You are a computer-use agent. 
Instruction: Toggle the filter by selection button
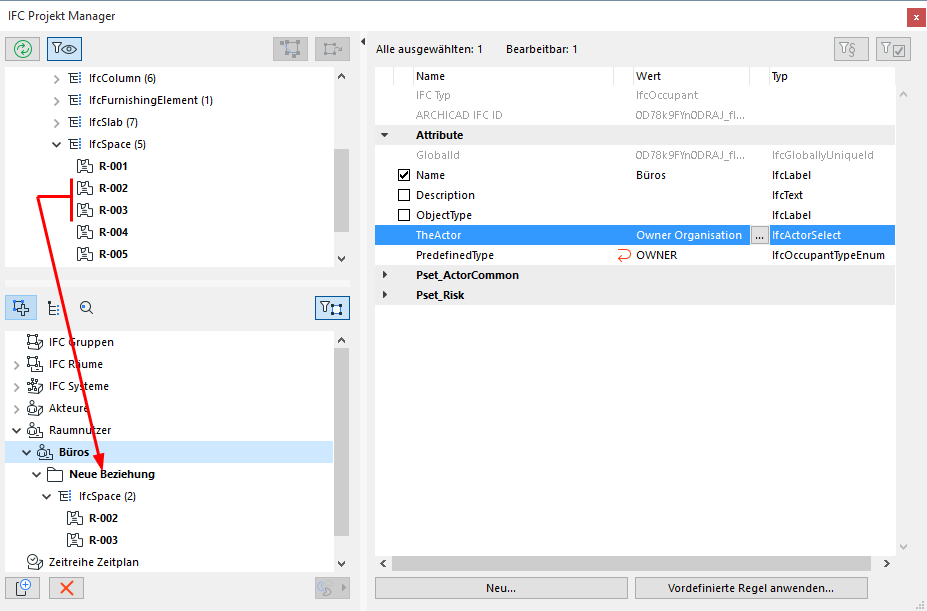(332, 308)
